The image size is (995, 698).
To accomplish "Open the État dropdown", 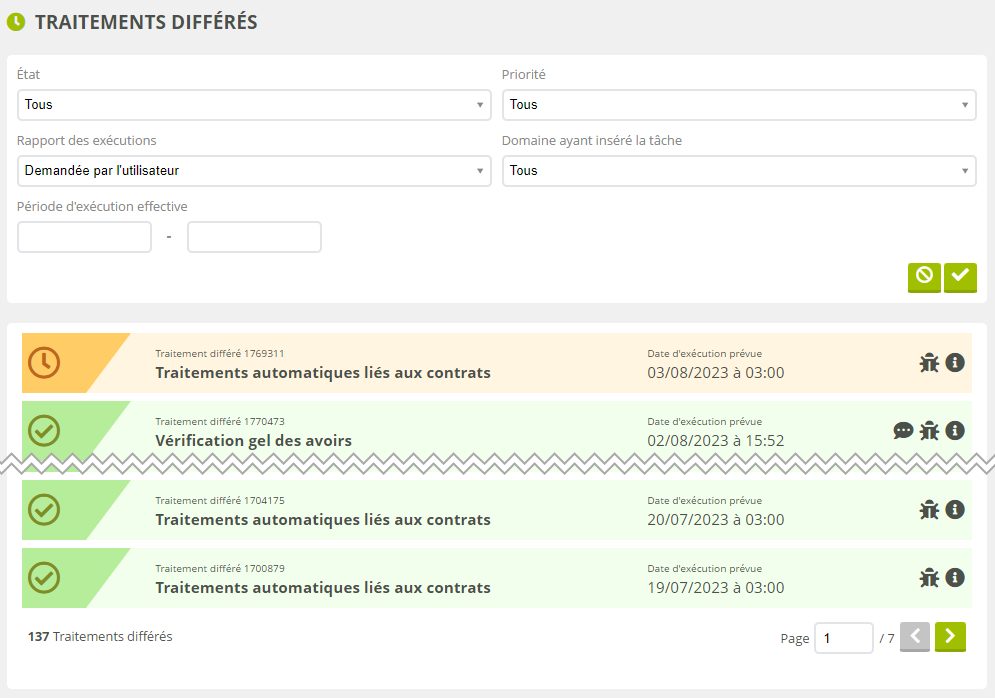I will coord(254,105).
